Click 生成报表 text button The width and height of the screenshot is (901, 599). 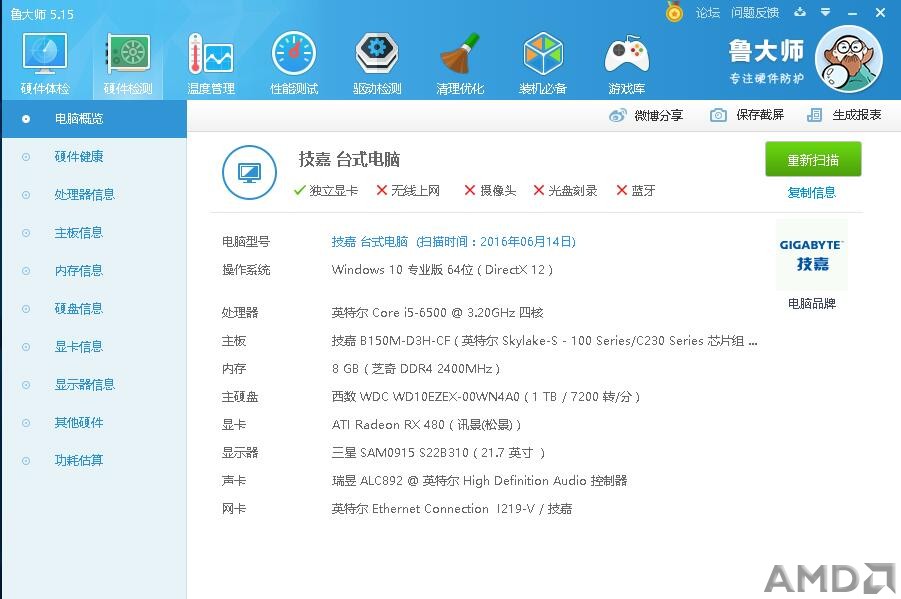(857, 115)
